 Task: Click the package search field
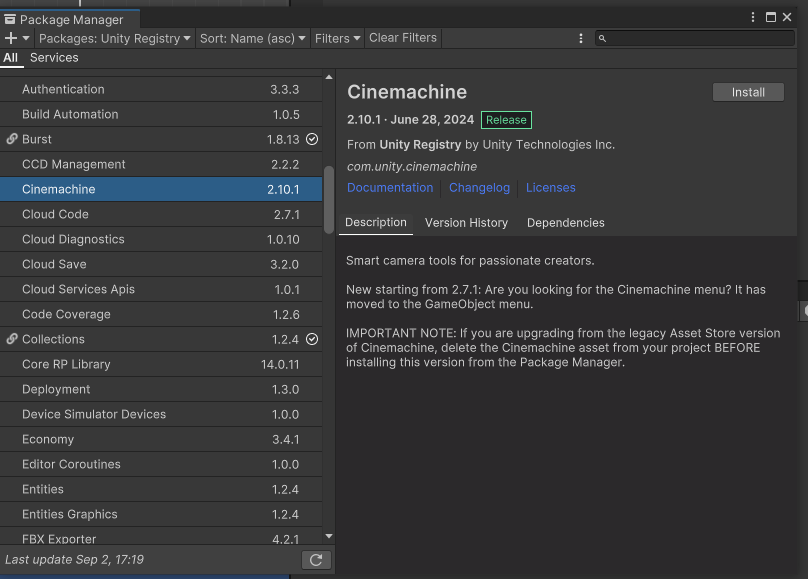point(695,38)
